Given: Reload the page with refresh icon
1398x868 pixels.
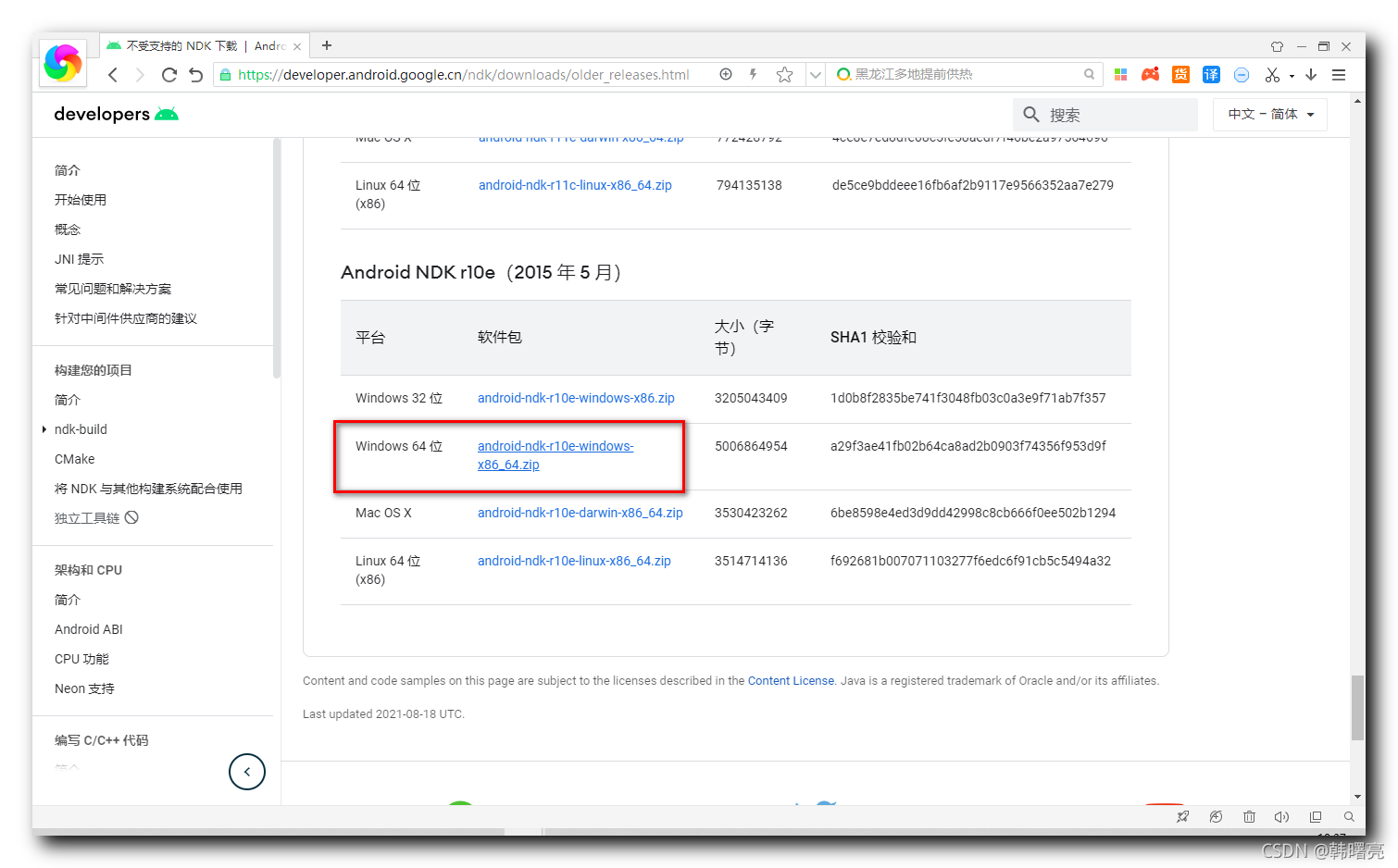Looking at the screenshot, I should point(169,75).
